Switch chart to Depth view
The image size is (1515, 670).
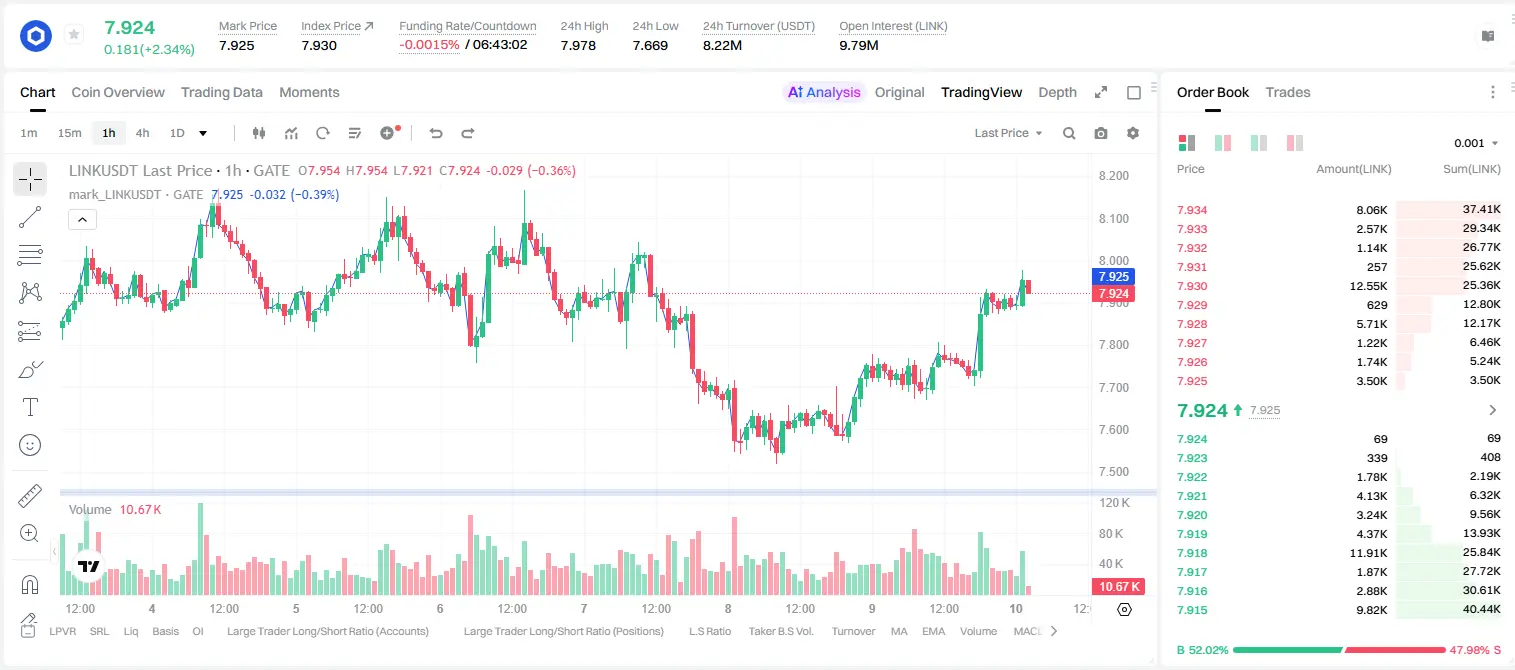click(1057, 92)
